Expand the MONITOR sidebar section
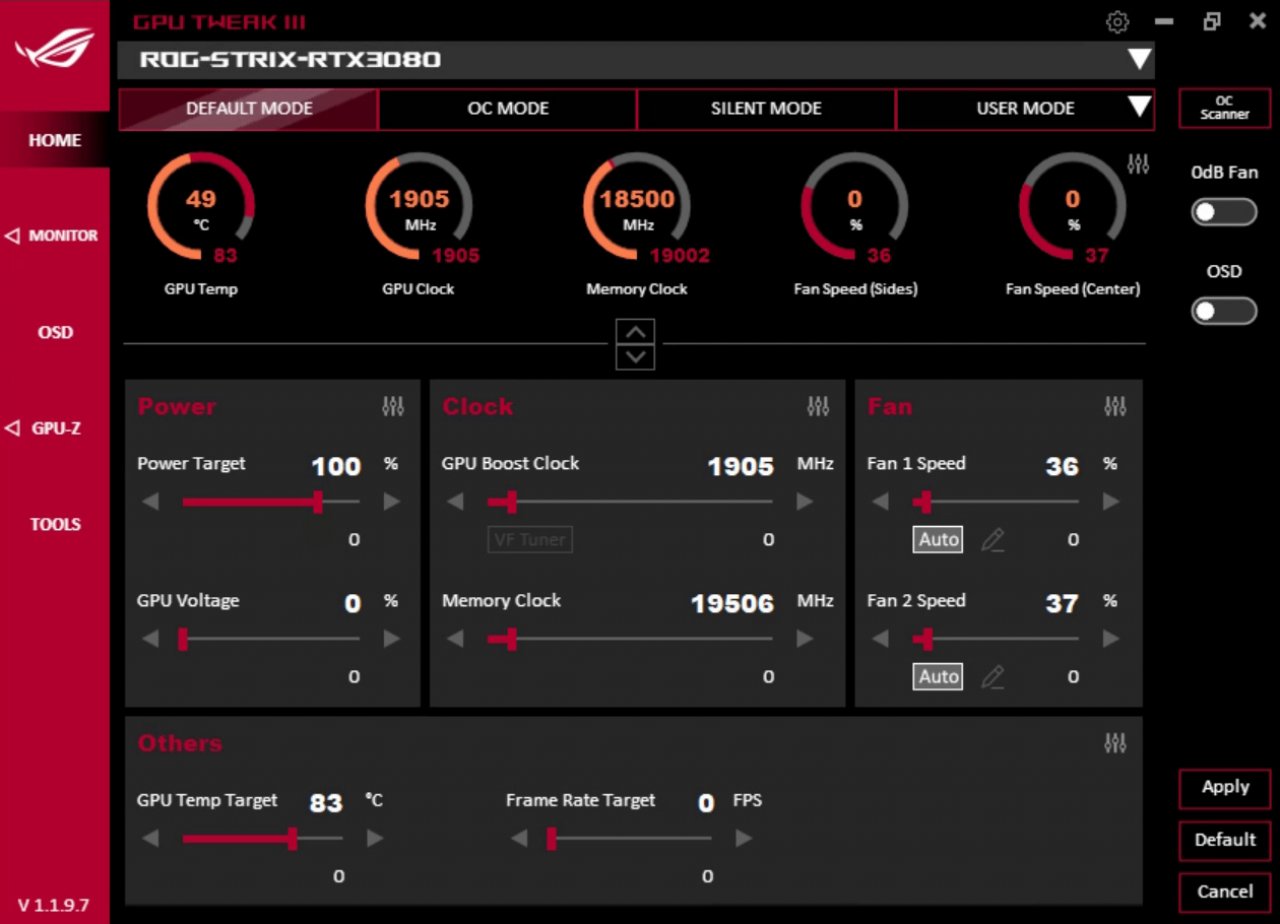 click(54, 236)
